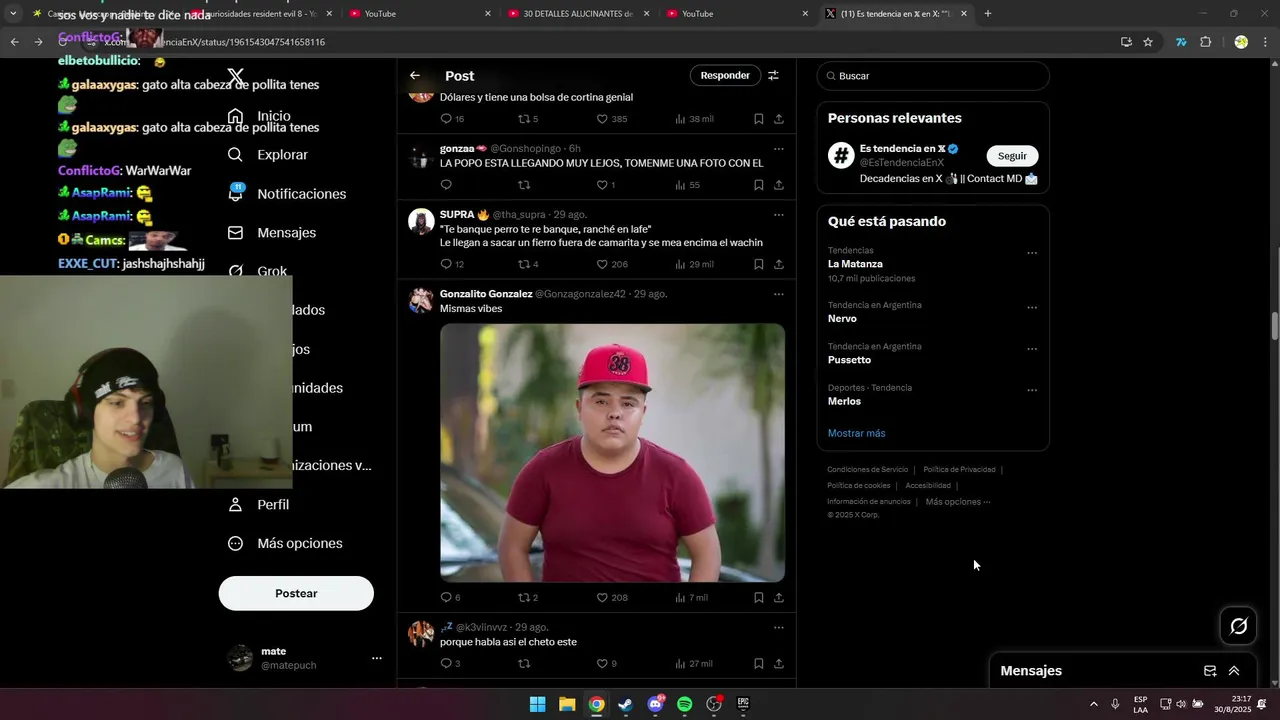The width and height of the screenshot is (1280, 720).
Task: Like SUPRA's post showing 206 likes
Action: click(x=612, y=265)
